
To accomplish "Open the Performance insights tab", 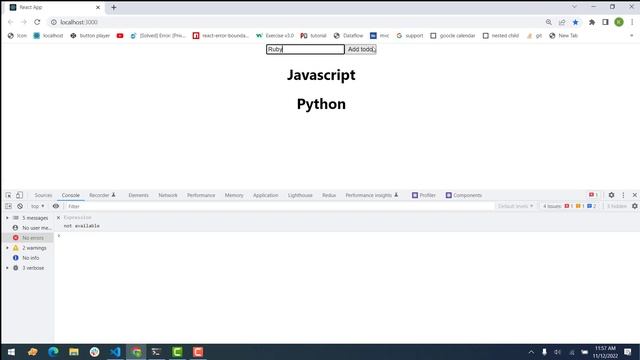I will (x=371, y=196).
